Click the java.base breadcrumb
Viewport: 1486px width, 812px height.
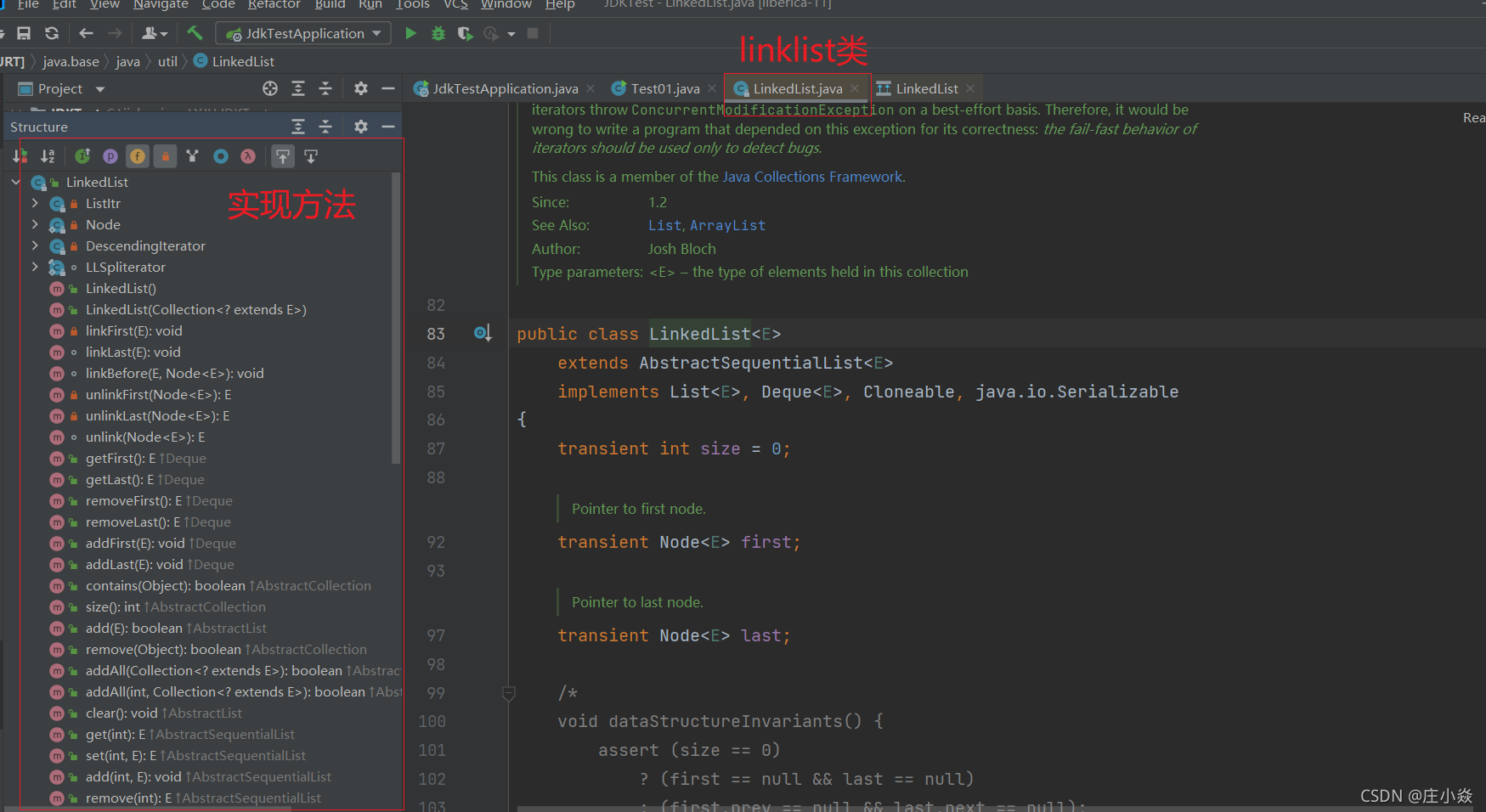pyautogui.click(x=71, y=61)
